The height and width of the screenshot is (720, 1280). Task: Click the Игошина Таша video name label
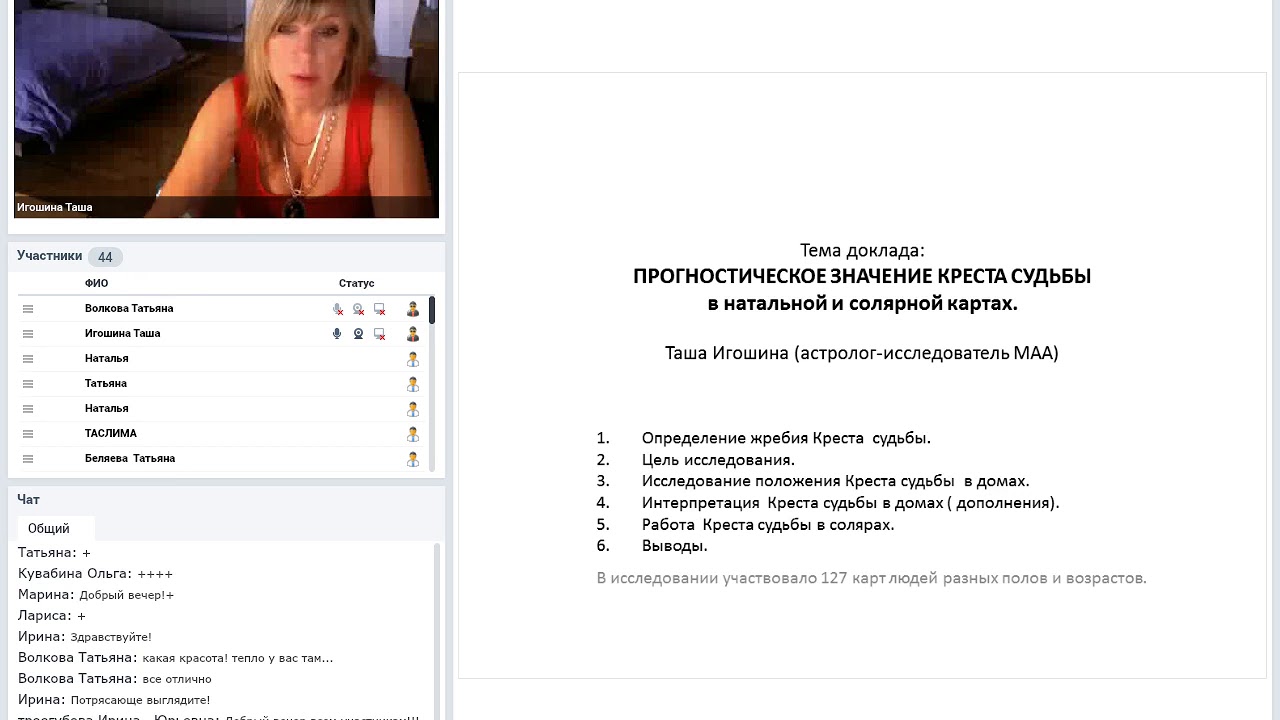55,208
